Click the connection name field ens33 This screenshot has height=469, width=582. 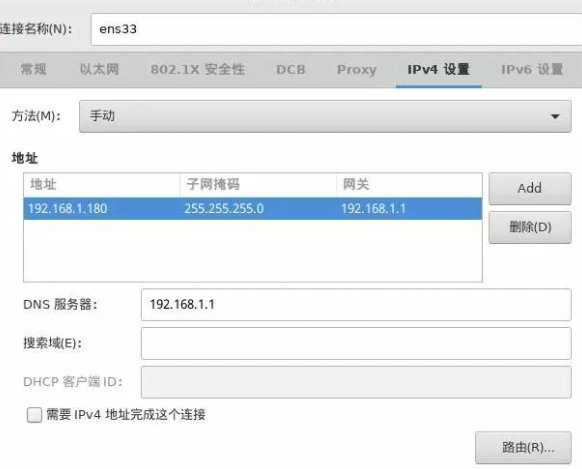336,29
